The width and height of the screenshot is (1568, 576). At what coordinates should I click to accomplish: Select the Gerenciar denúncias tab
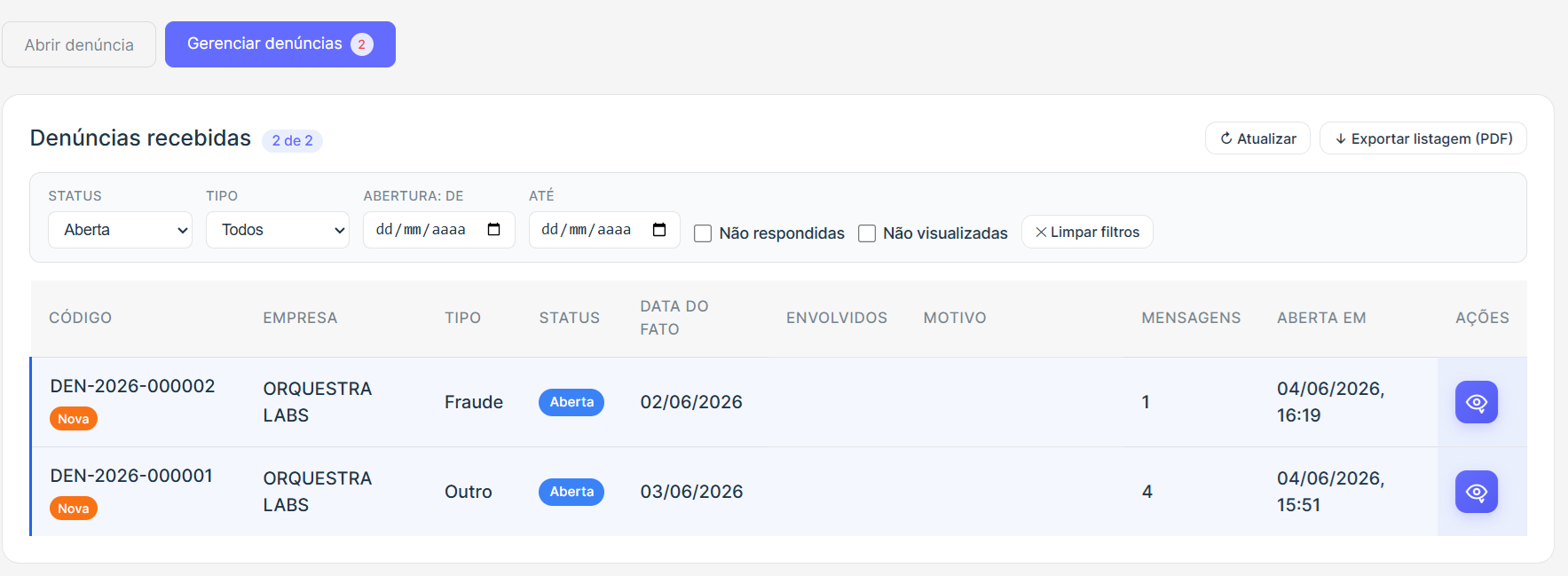[280, 44]
